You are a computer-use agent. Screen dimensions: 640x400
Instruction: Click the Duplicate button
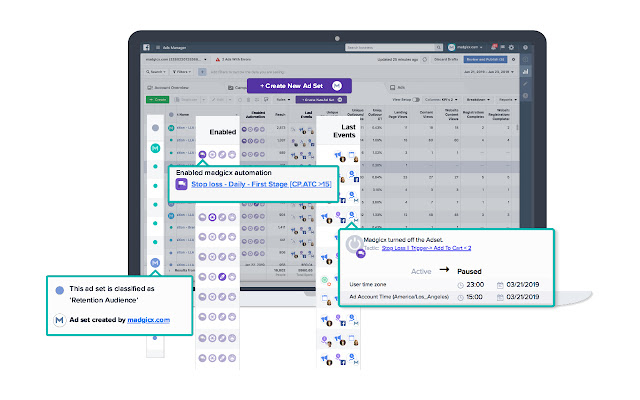pyautogui.click(x=187, y=100)
